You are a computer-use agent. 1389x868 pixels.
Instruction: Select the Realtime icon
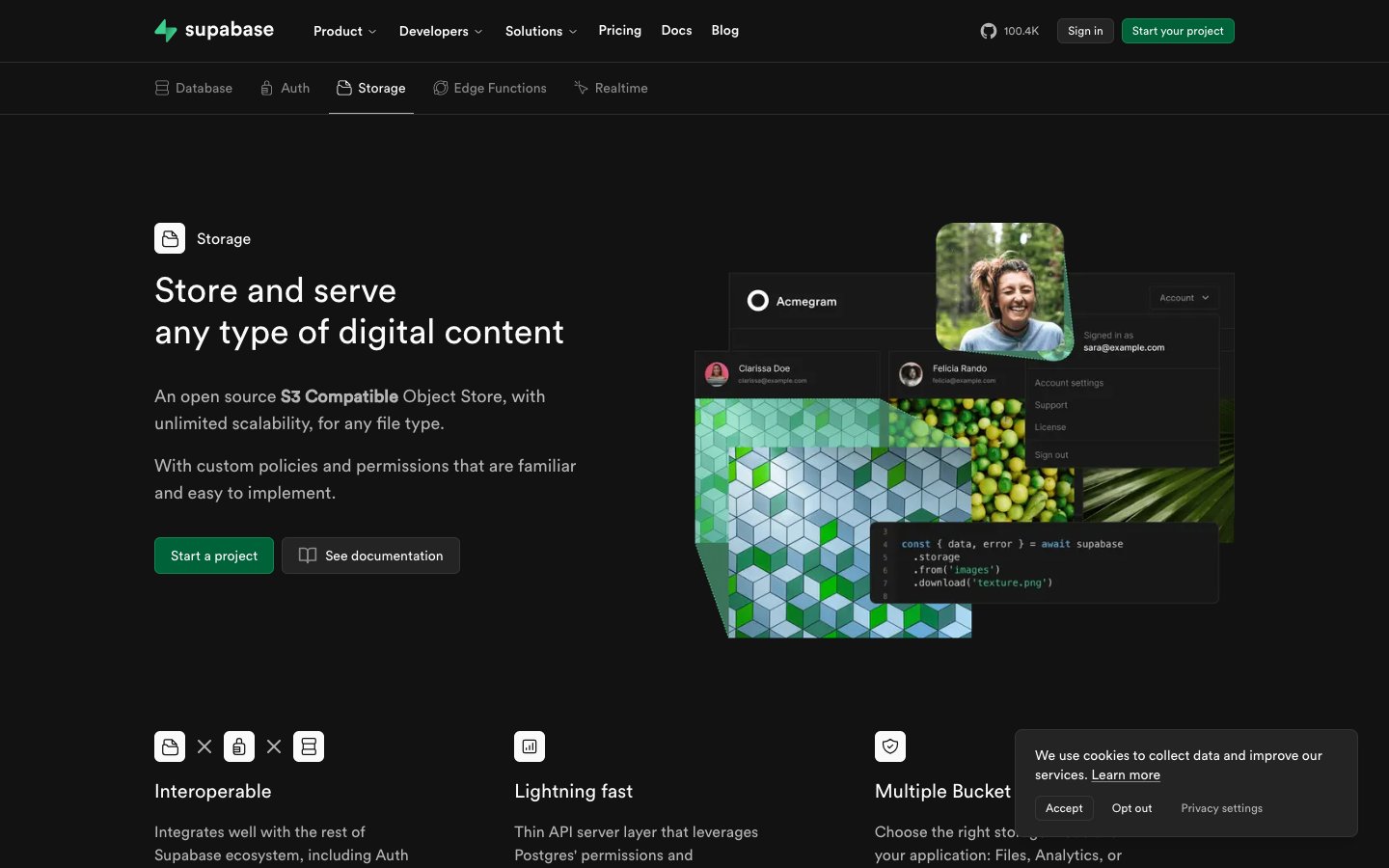pyautogui.click(x=581, y=88)
